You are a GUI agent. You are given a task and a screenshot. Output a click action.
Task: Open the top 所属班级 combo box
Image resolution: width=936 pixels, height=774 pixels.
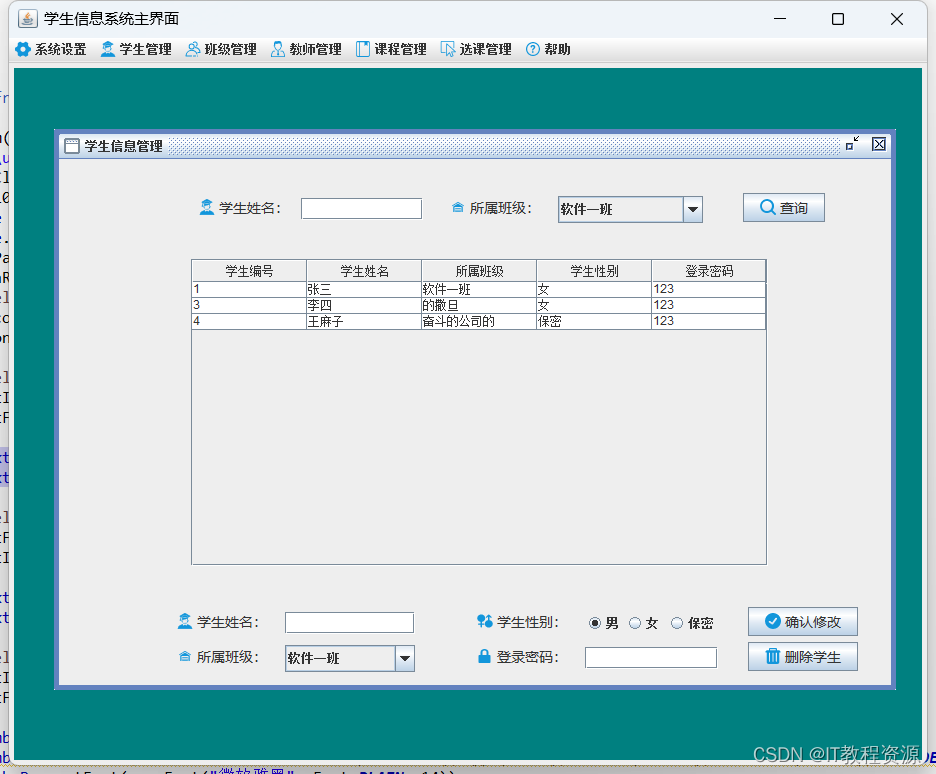[630, 209]
